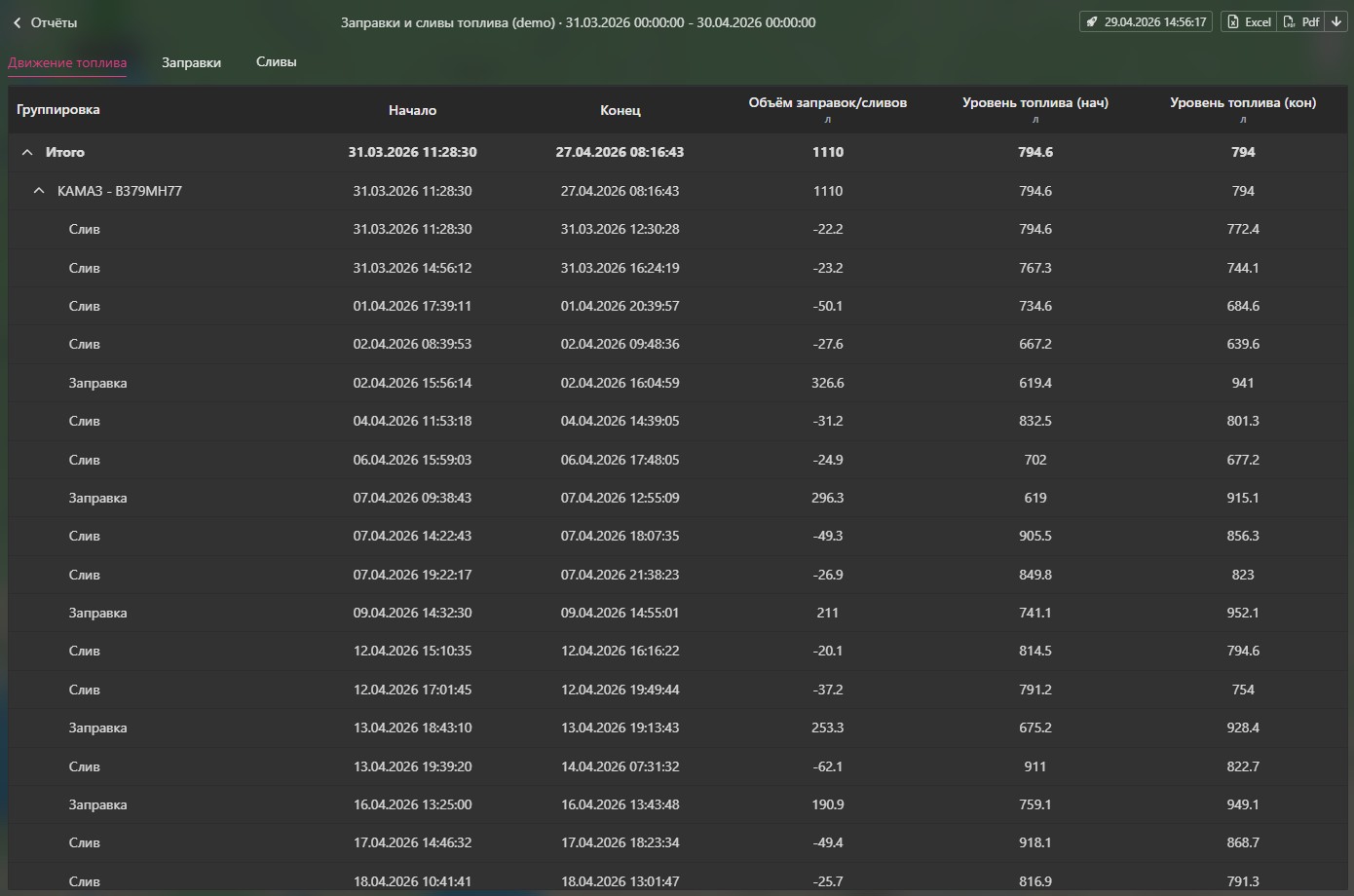Click the Группировка column header
Image resolution: width=1354 pixels, height=896 pixels.
58,110
